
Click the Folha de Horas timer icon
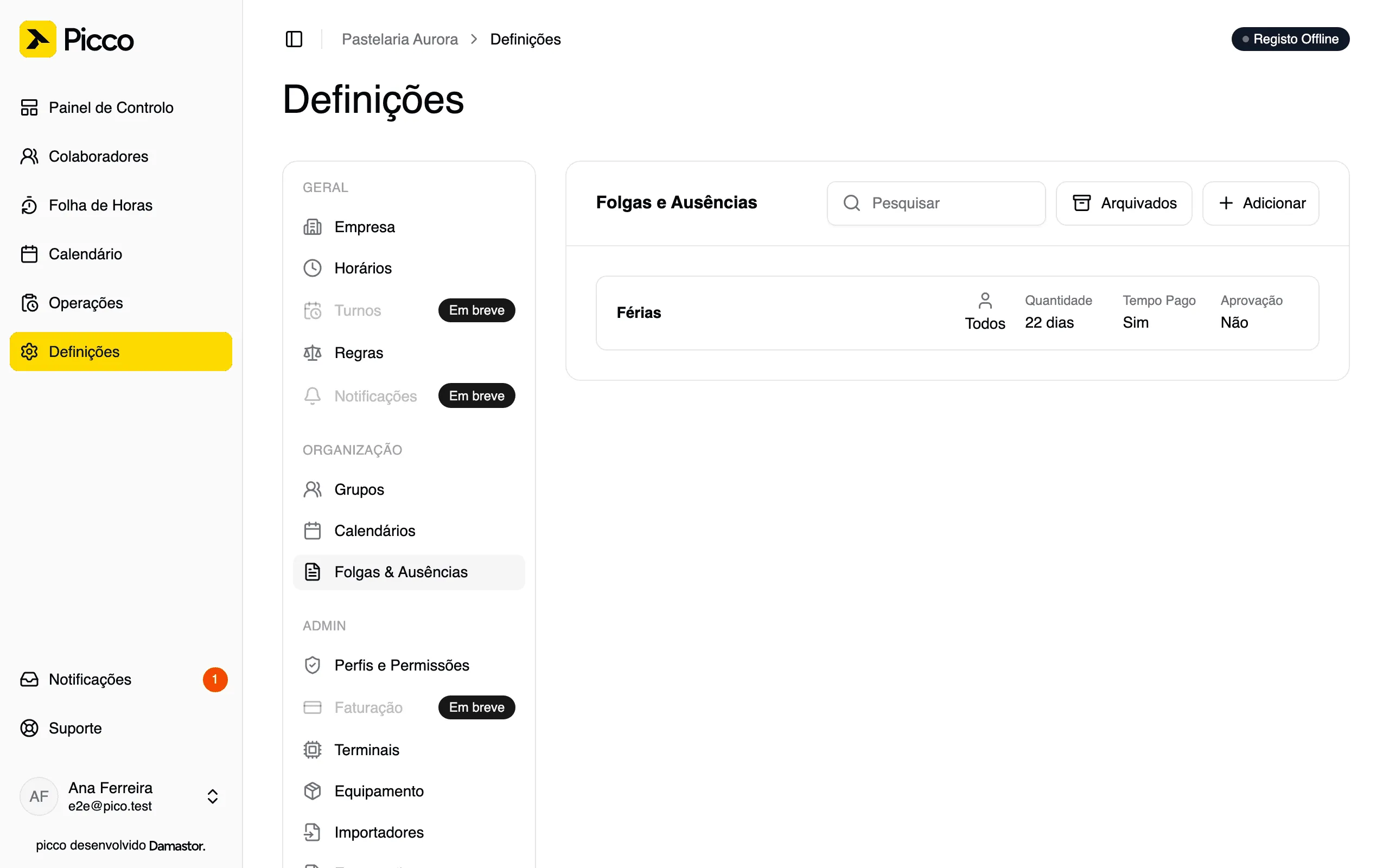click(29, 205)
